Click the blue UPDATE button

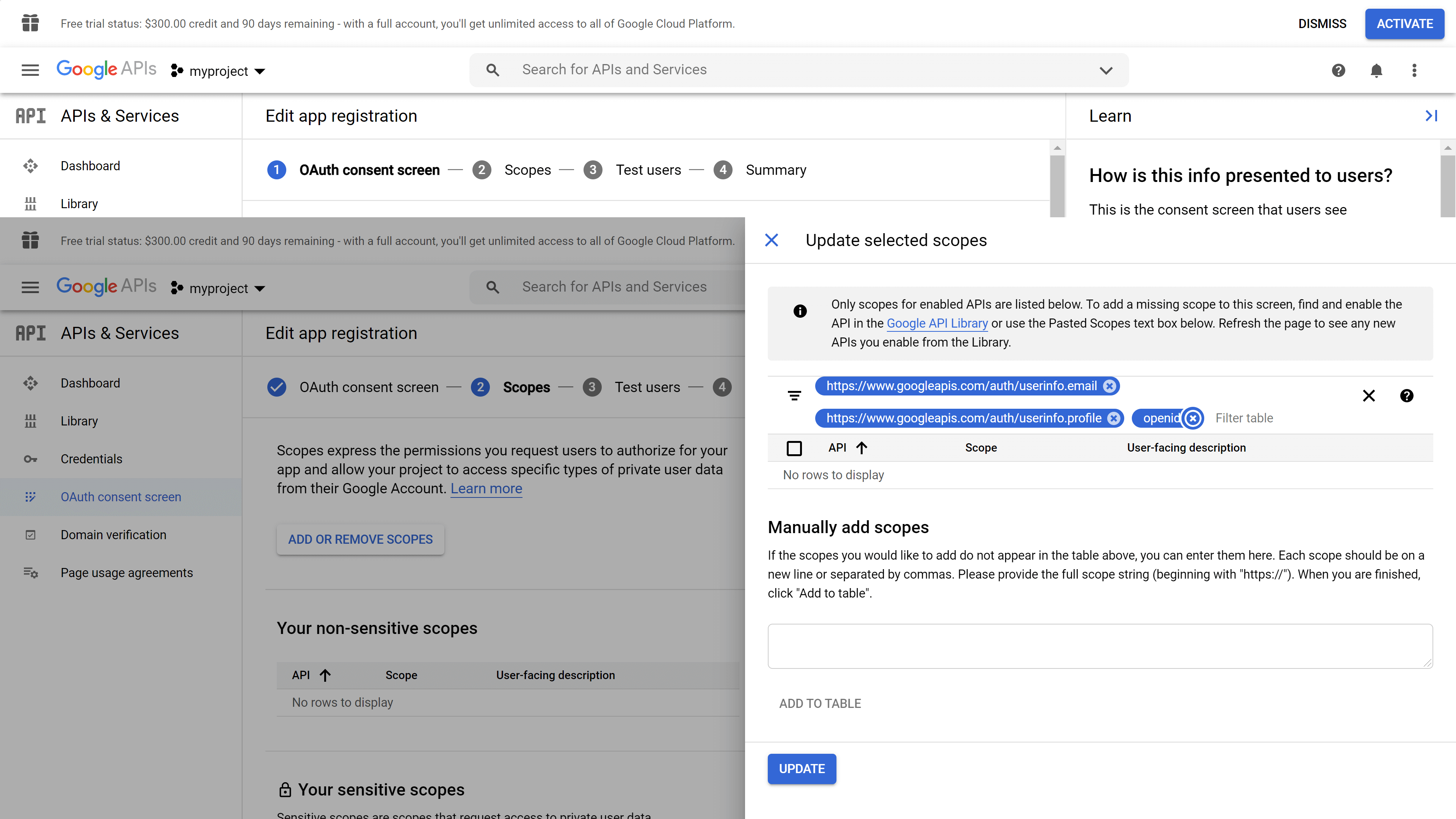pos(802,769)
